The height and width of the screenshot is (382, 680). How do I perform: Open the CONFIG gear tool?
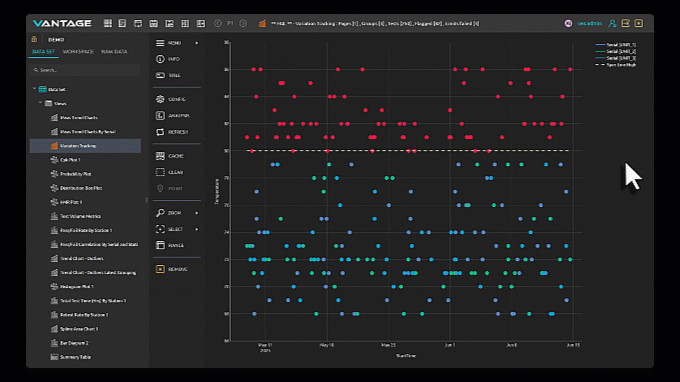tap(171, 99)
